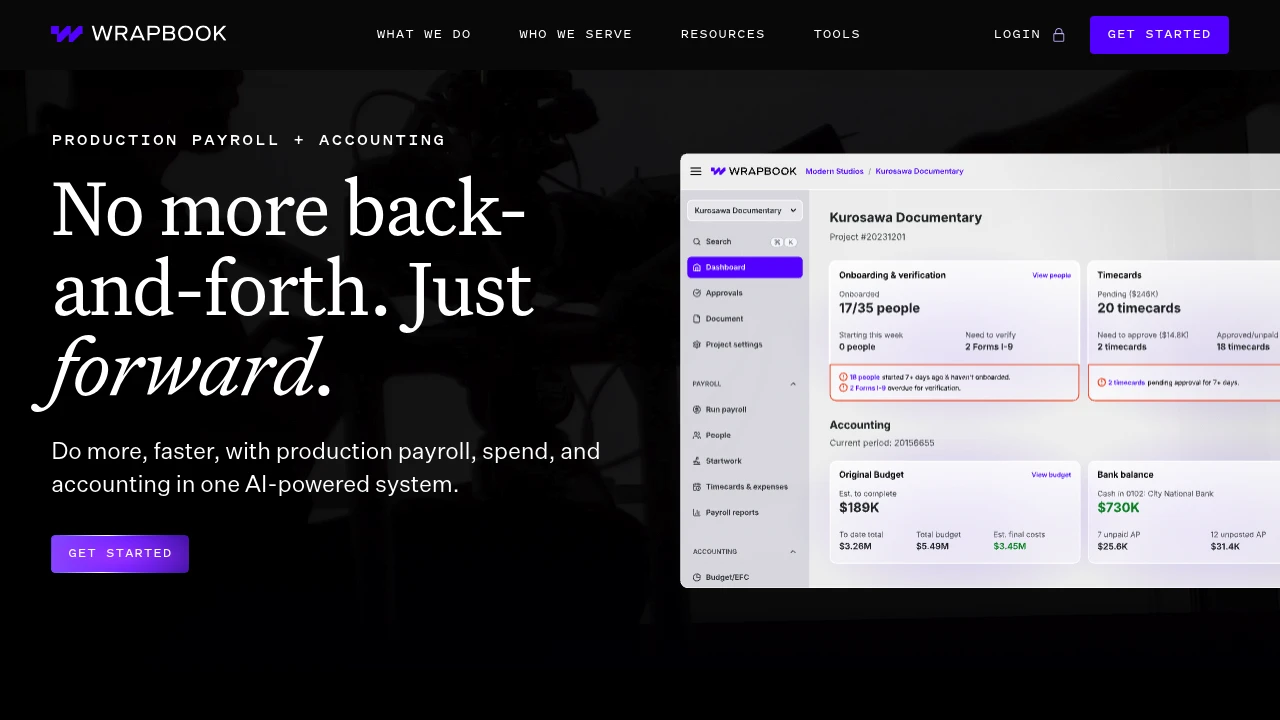Open the What We Do menu
This screenshot has height=720, width=1280.
(424, 34)
